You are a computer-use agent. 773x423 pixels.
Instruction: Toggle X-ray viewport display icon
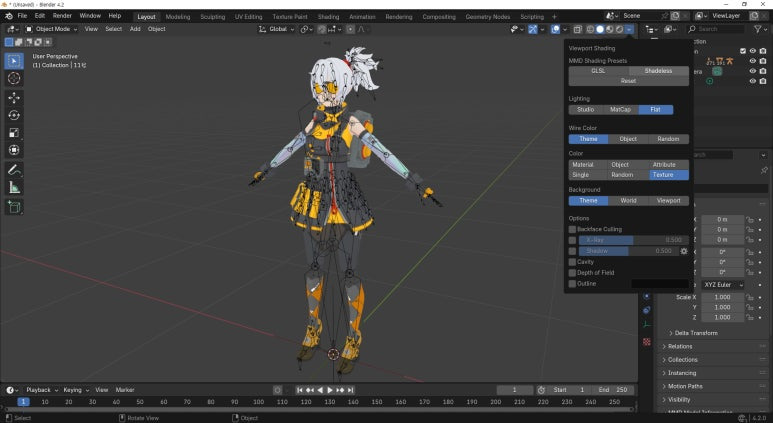pyautogui.click(x=577, y=30)
